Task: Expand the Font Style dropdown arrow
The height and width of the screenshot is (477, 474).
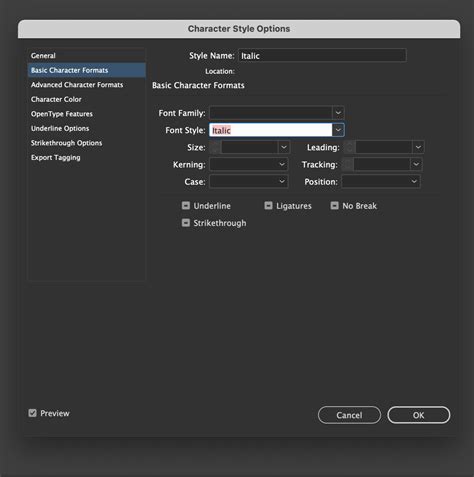Action: point(338,130)
